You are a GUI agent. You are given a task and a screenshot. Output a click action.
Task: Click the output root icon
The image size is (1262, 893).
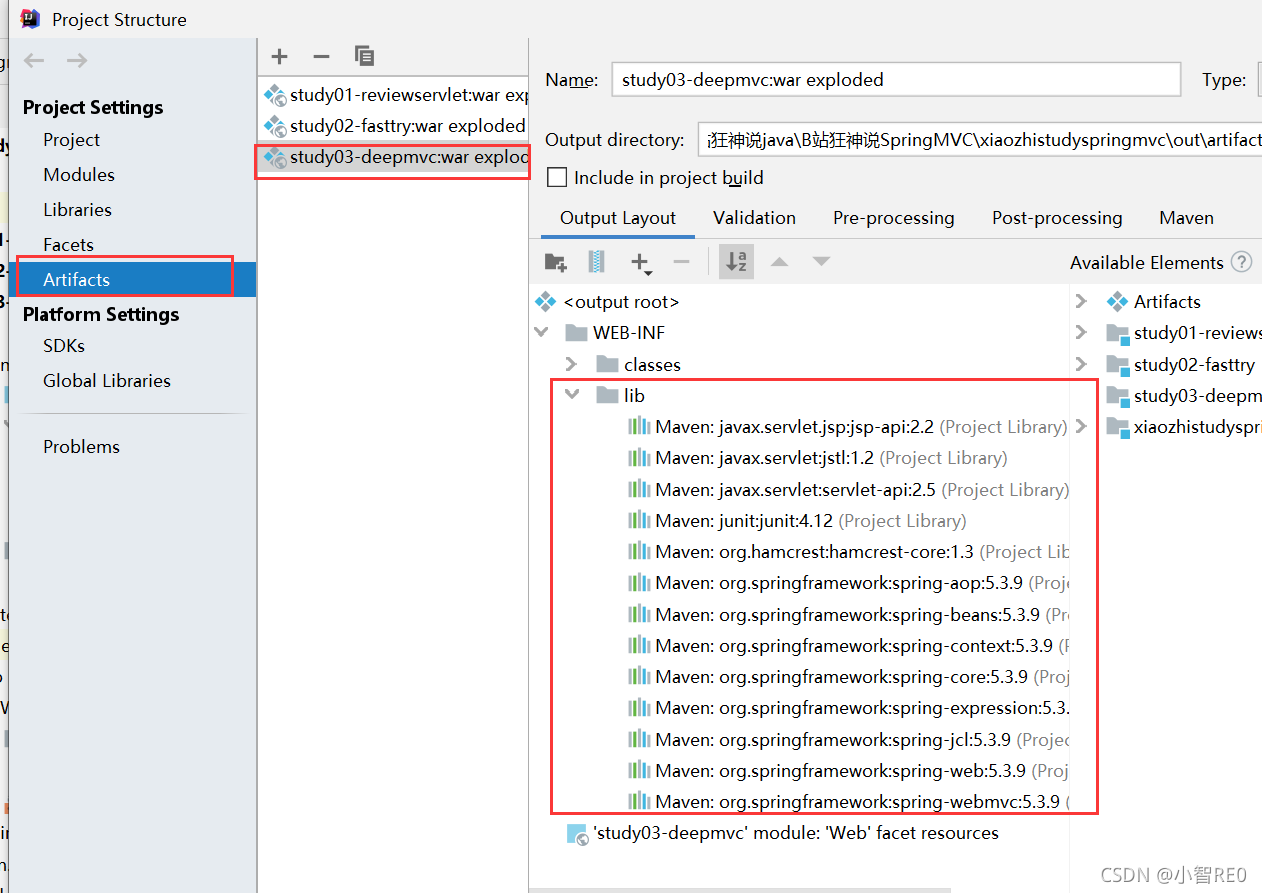[546, 301]
